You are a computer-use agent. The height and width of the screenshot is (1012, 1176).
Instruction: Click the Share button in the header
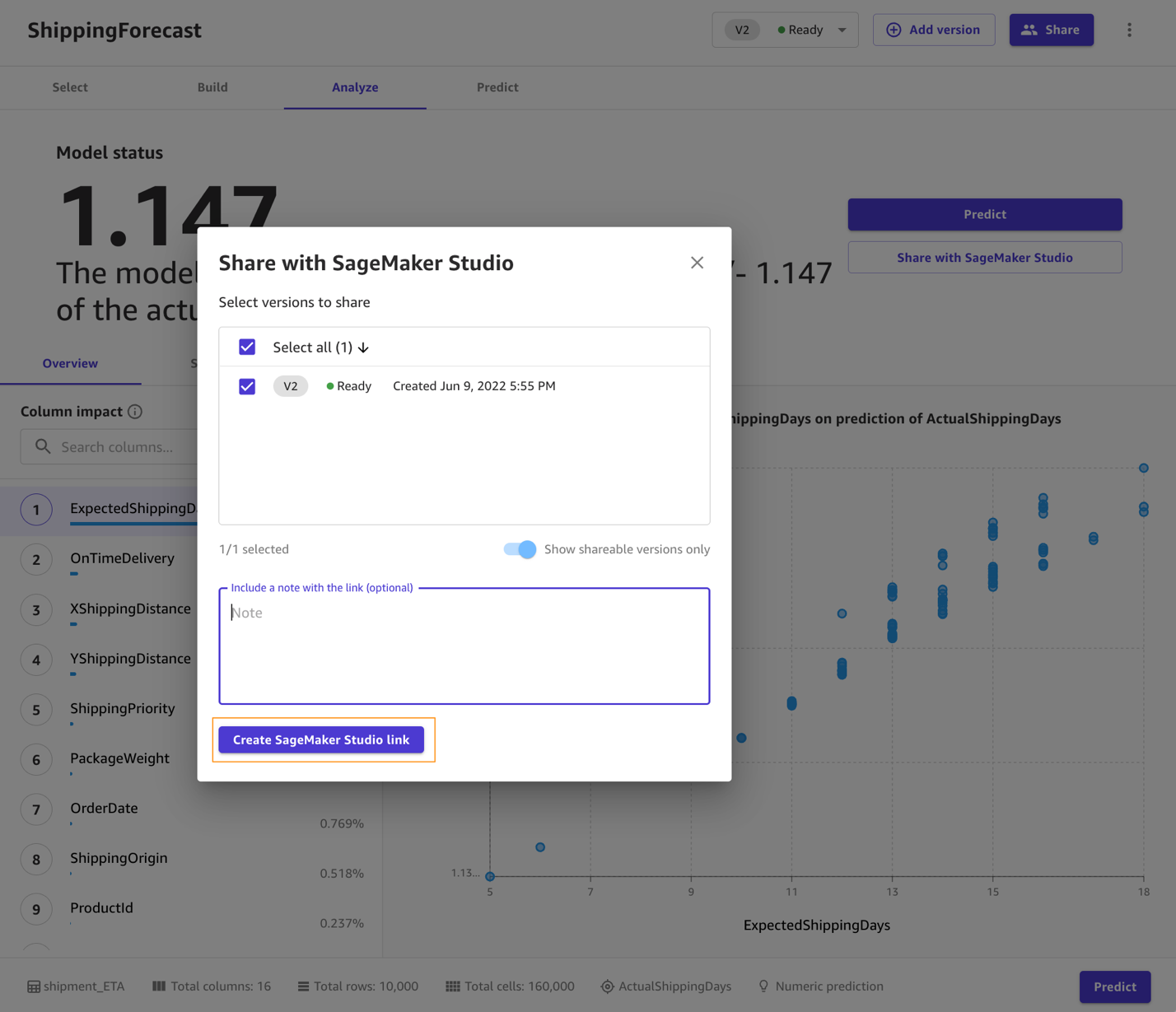click(x=1052, y=30)
